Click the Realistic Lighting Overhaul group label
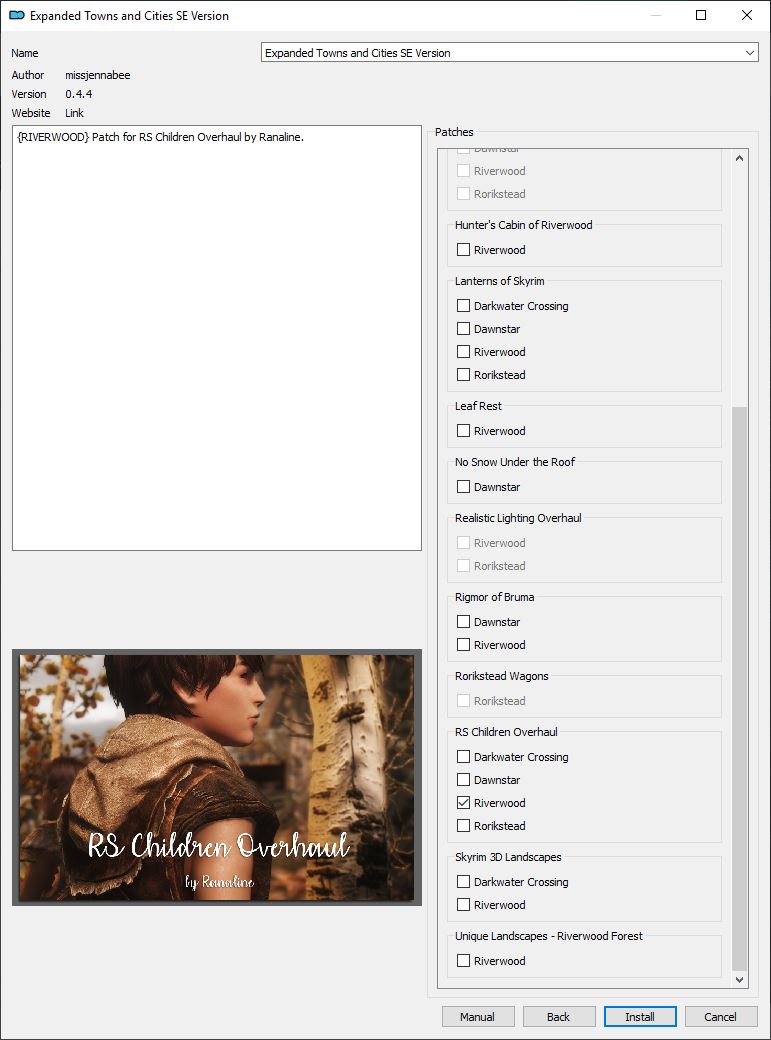The width and height of the screenshot is (771, 1040). [x=518, y=517]
